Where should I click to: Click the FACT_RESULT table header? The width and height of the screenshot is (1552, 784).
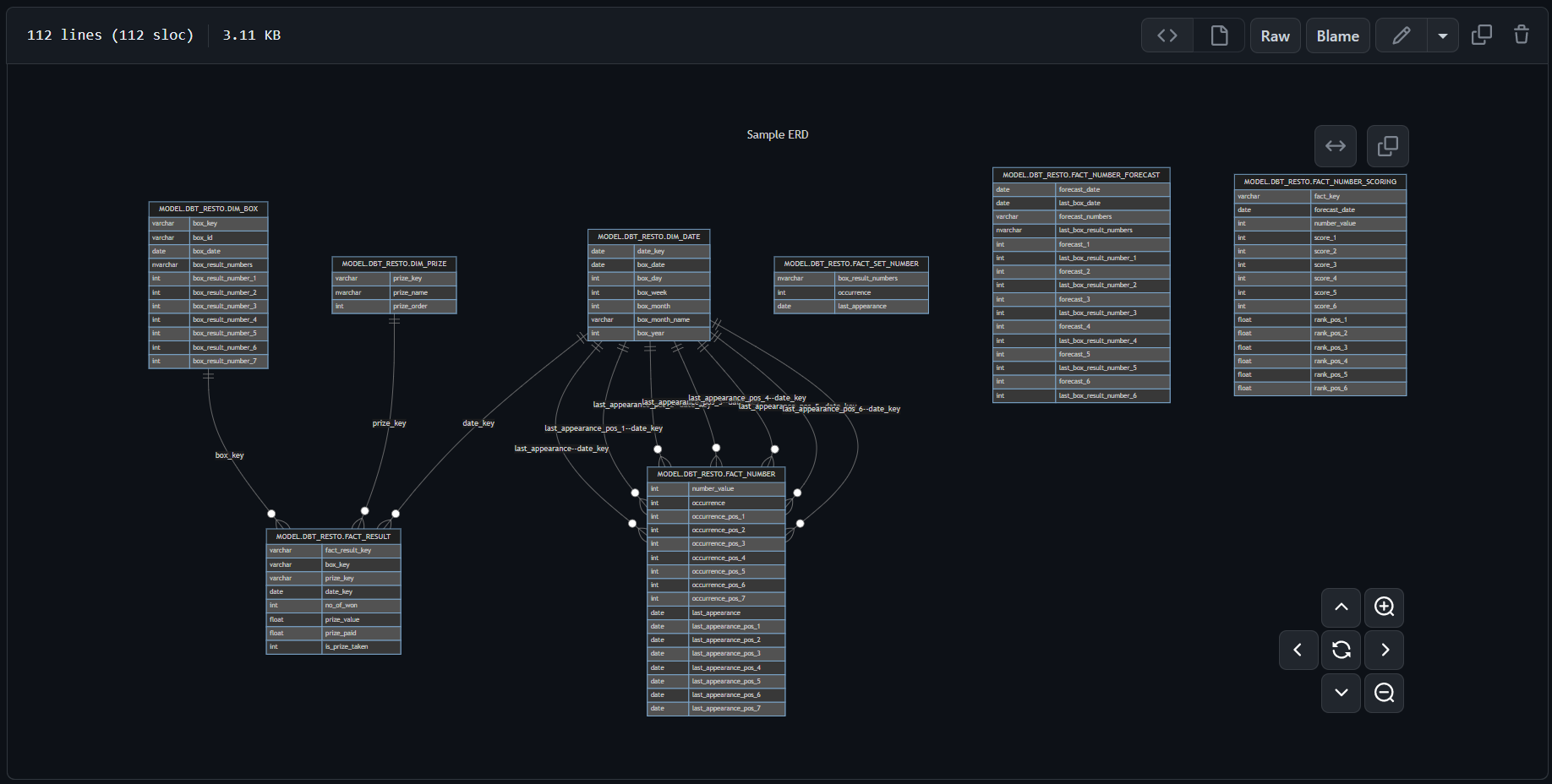click(333, 536)
